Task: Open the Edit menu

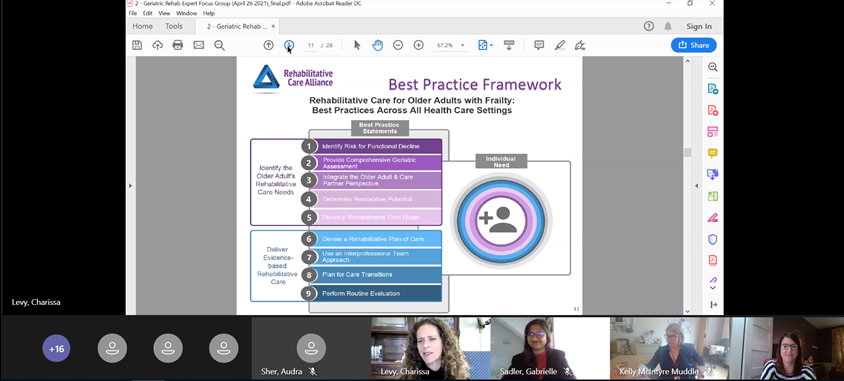Action: pos(147,13)
